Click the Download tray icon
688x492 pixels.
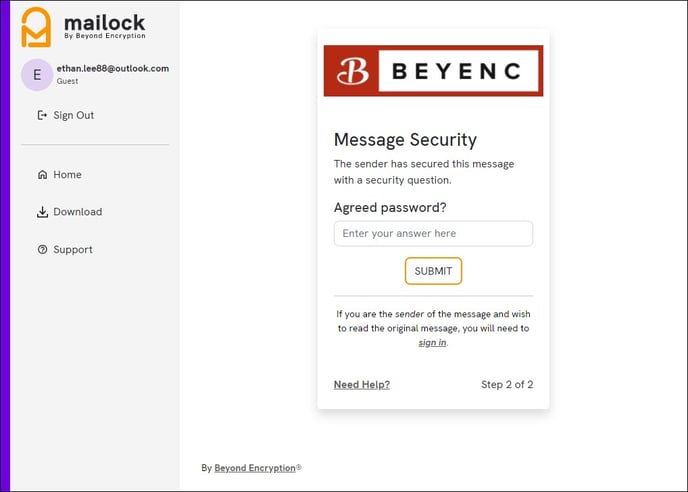pyautogui.click(x=42, y=212)
